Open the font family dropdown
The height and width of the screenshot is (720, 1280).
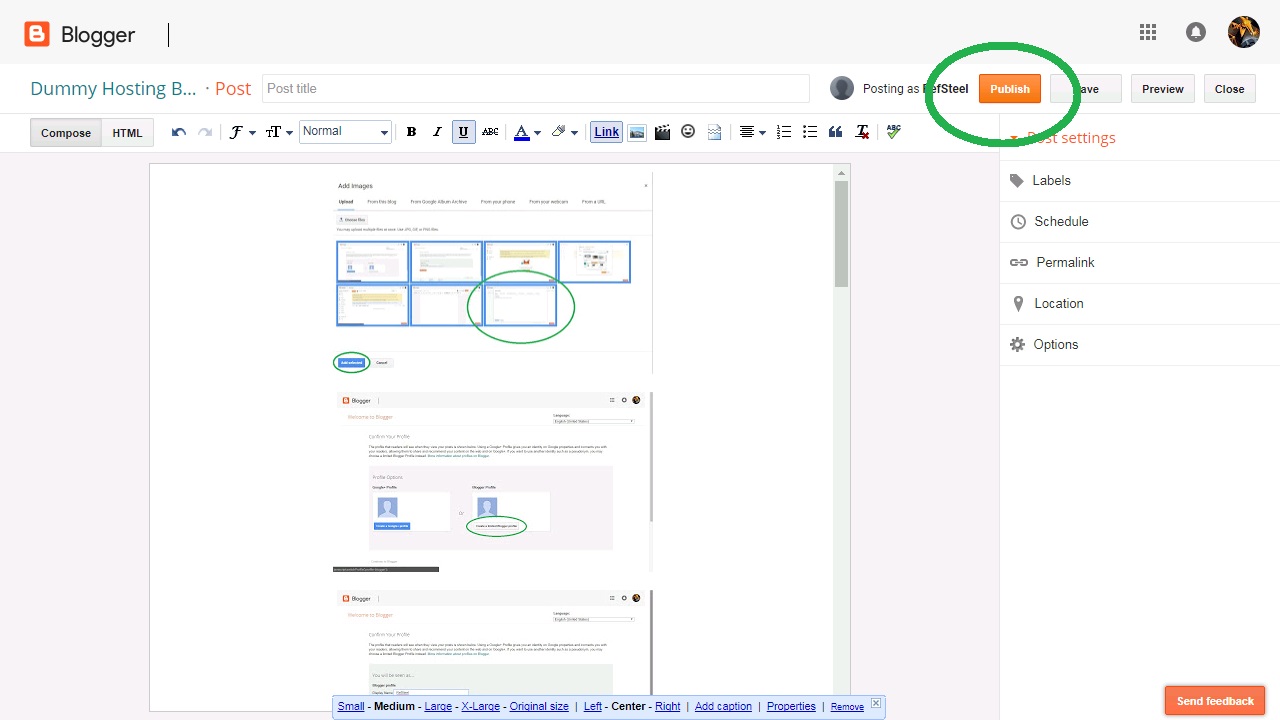(242, 132)
